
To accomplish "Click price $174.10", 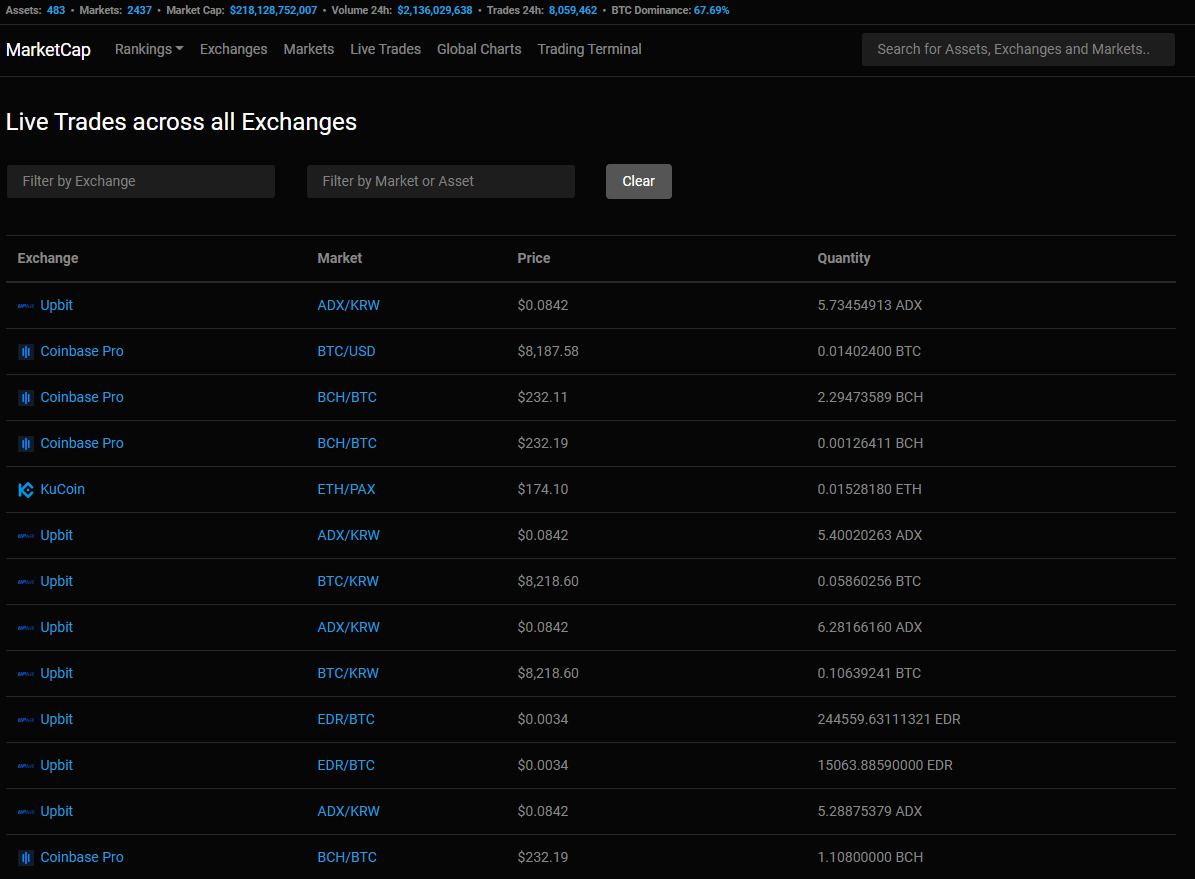I will (x=543, y=489).
